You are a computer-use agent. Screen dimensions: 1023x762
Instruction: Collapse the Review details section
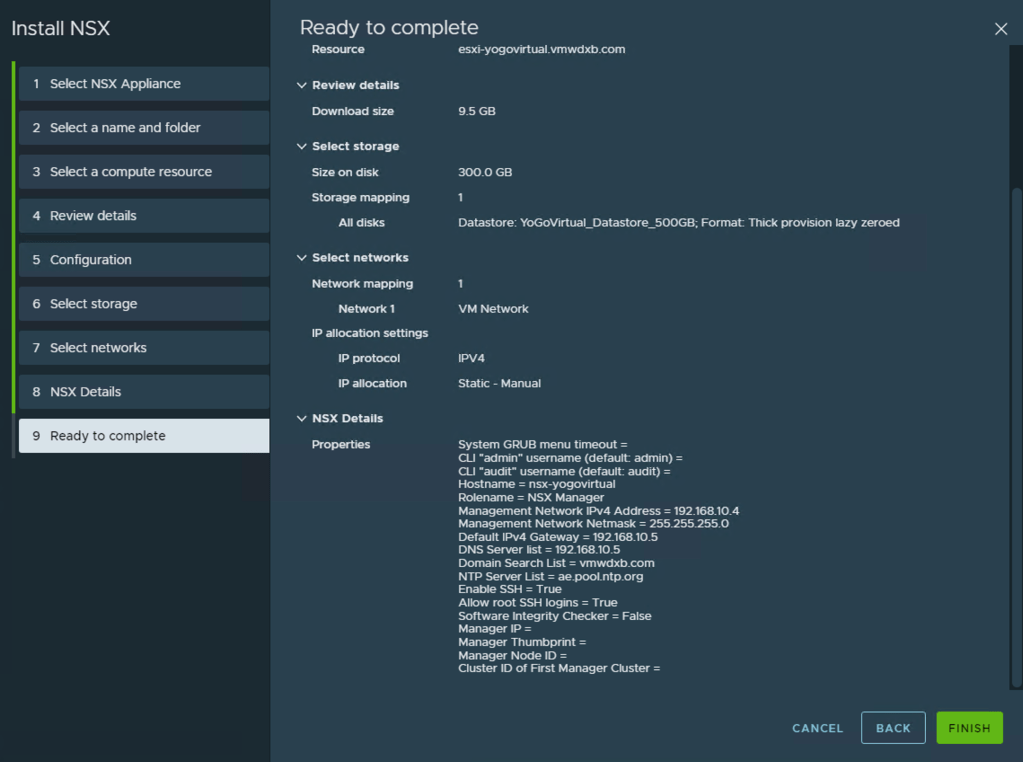[302, 86]
